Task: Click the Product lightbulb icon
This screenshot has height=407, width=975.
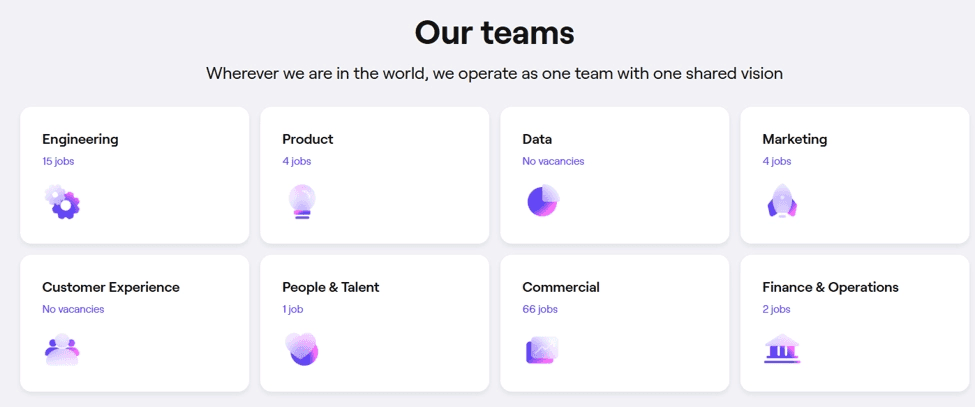Action: (x=302, y=201)
